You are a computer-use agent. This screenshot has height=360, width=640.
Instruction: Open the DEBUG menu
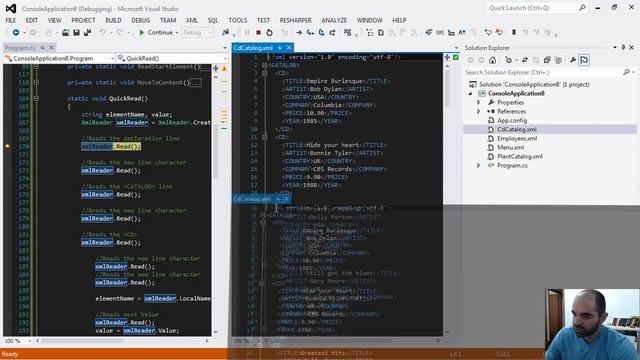[x=140, y=20]
